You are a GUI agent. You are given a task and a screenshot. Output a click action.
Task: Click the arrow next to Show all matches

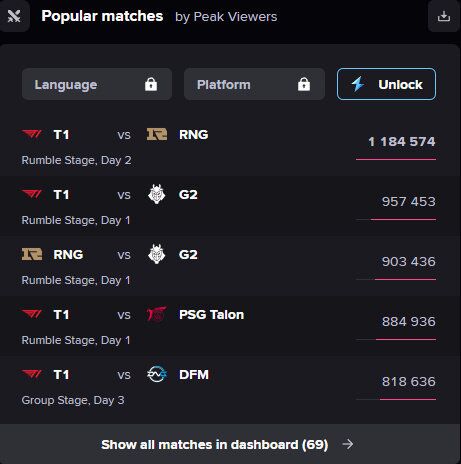348,444
